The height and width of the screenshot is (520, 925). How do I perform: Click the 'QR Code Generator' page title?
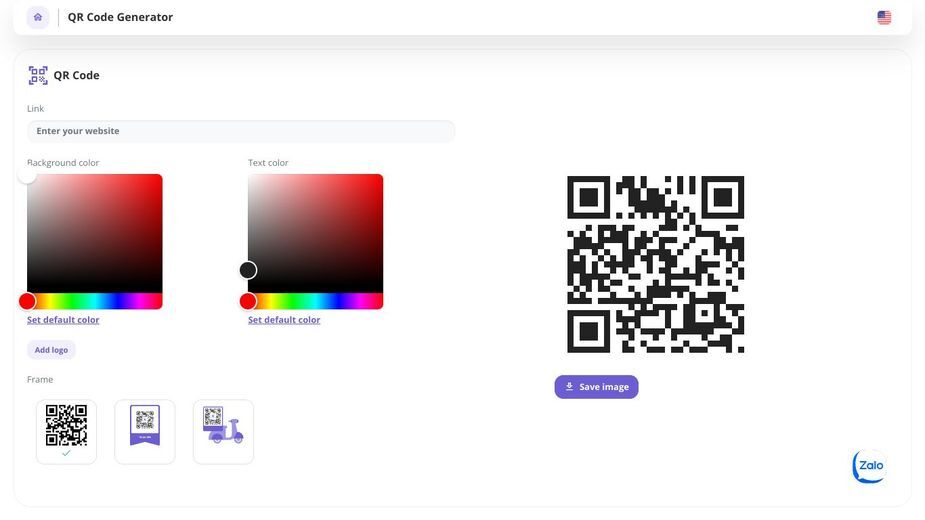tap(120, 17)
